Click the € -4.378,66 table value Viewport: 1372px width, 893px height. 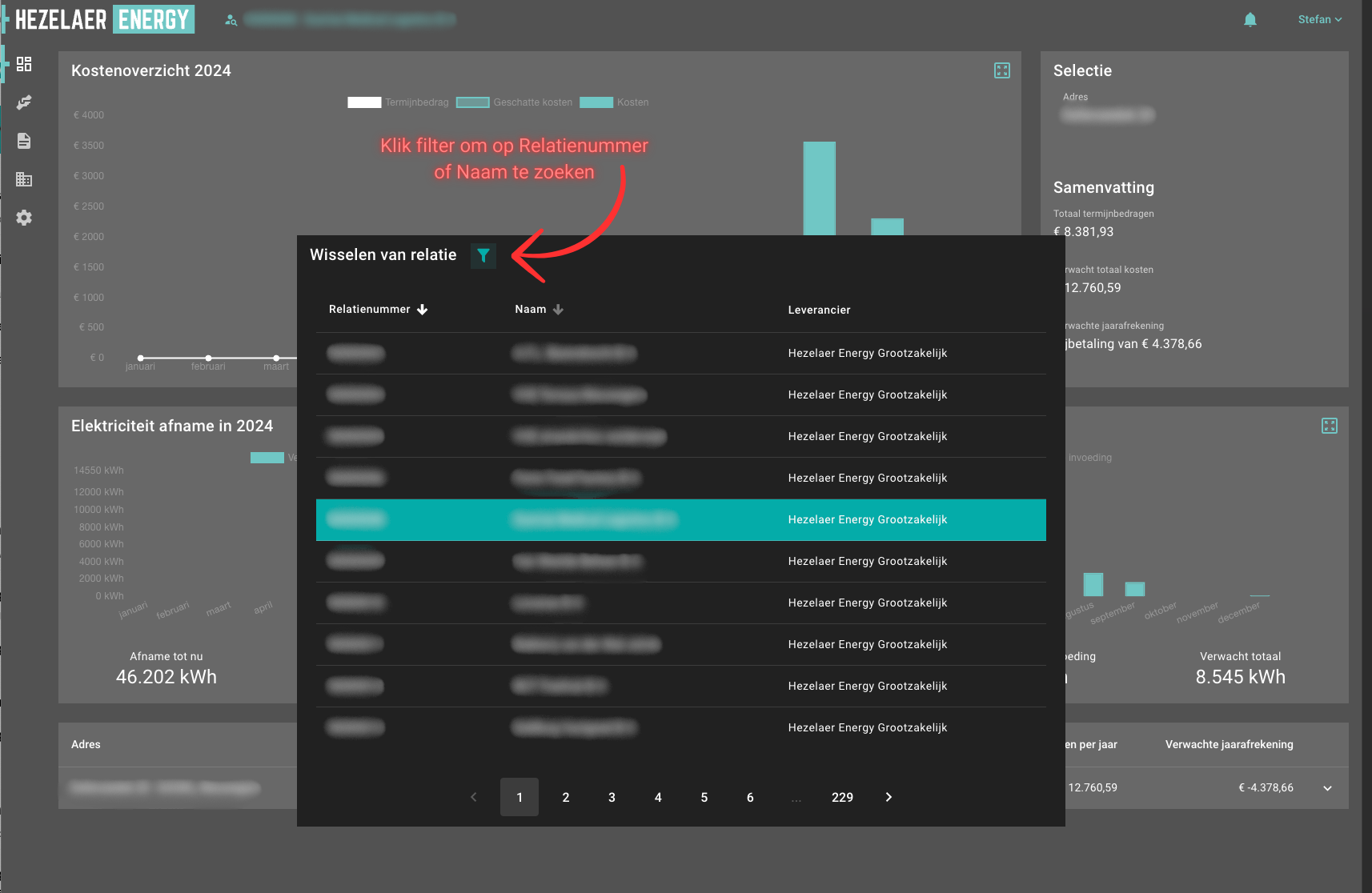coord(1266,788)
